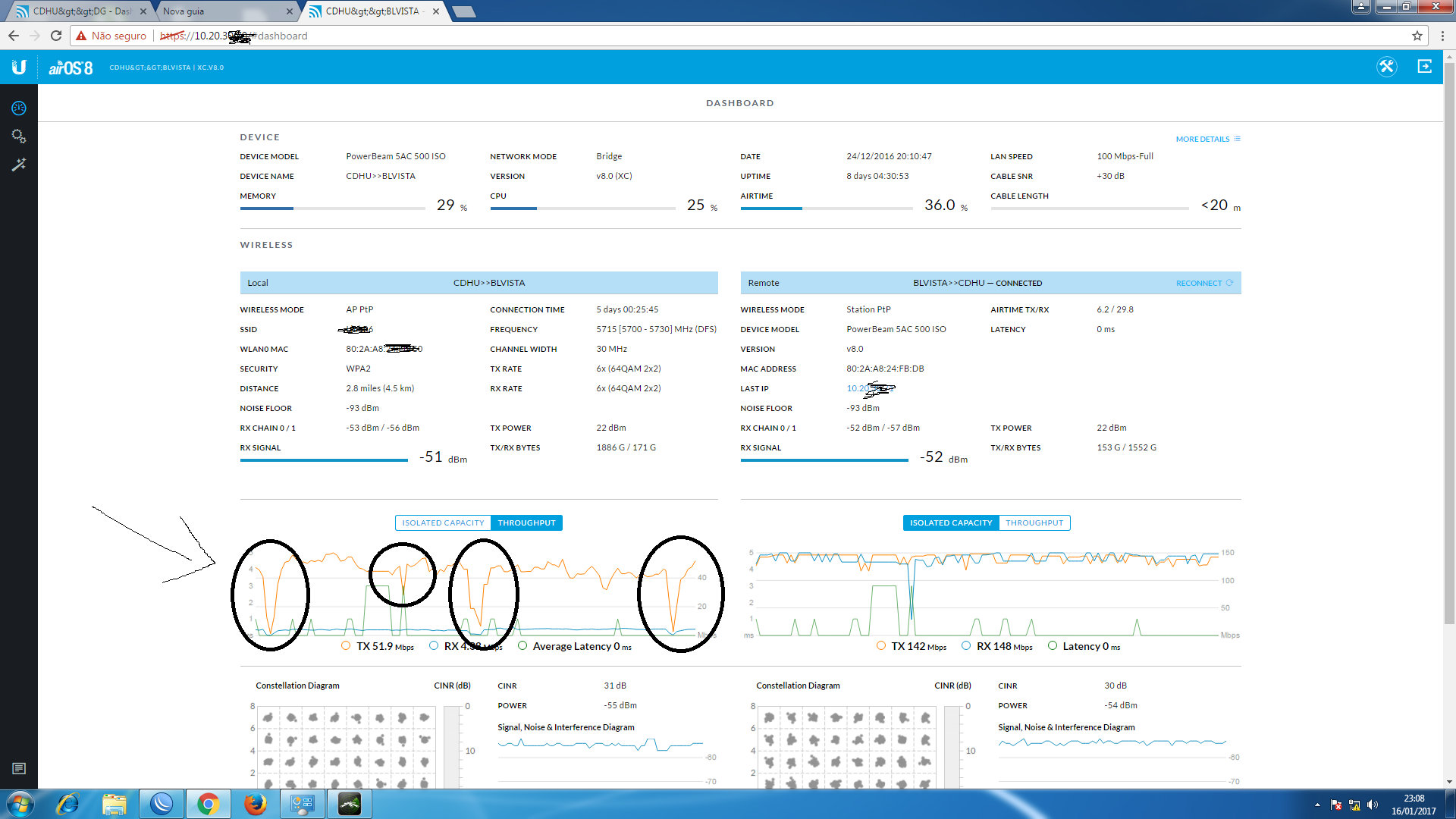Switch local chart to Isolated Capacity
Viewport: 1456px width, 819px height.
[x=443, y=522]
